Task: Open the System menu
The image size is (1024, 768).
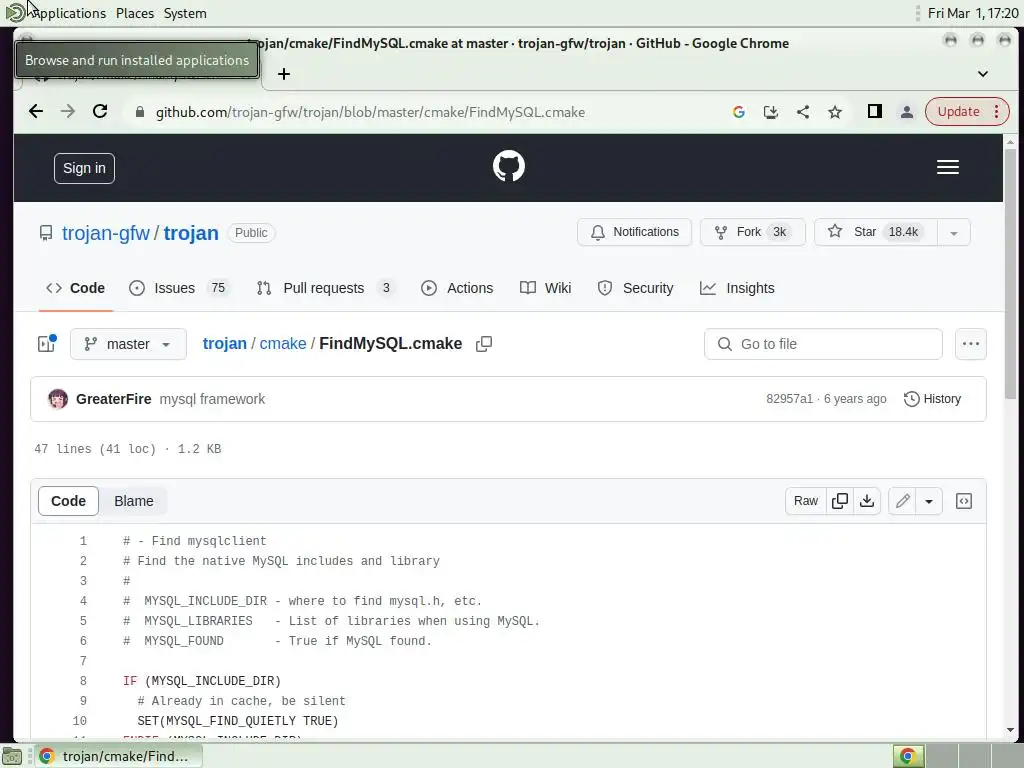Action: pyautogui.click(x=185, y=13)
